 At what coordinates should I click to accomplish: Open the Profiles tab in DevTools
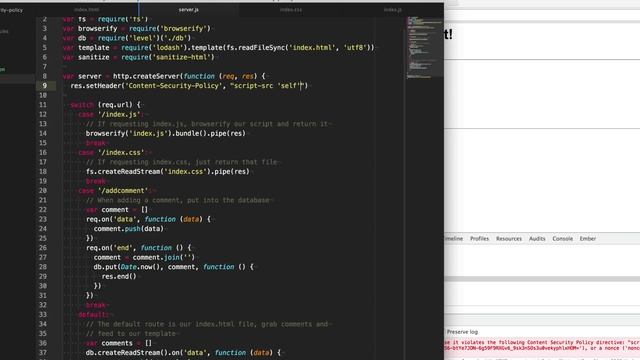(x=479, y=239)
